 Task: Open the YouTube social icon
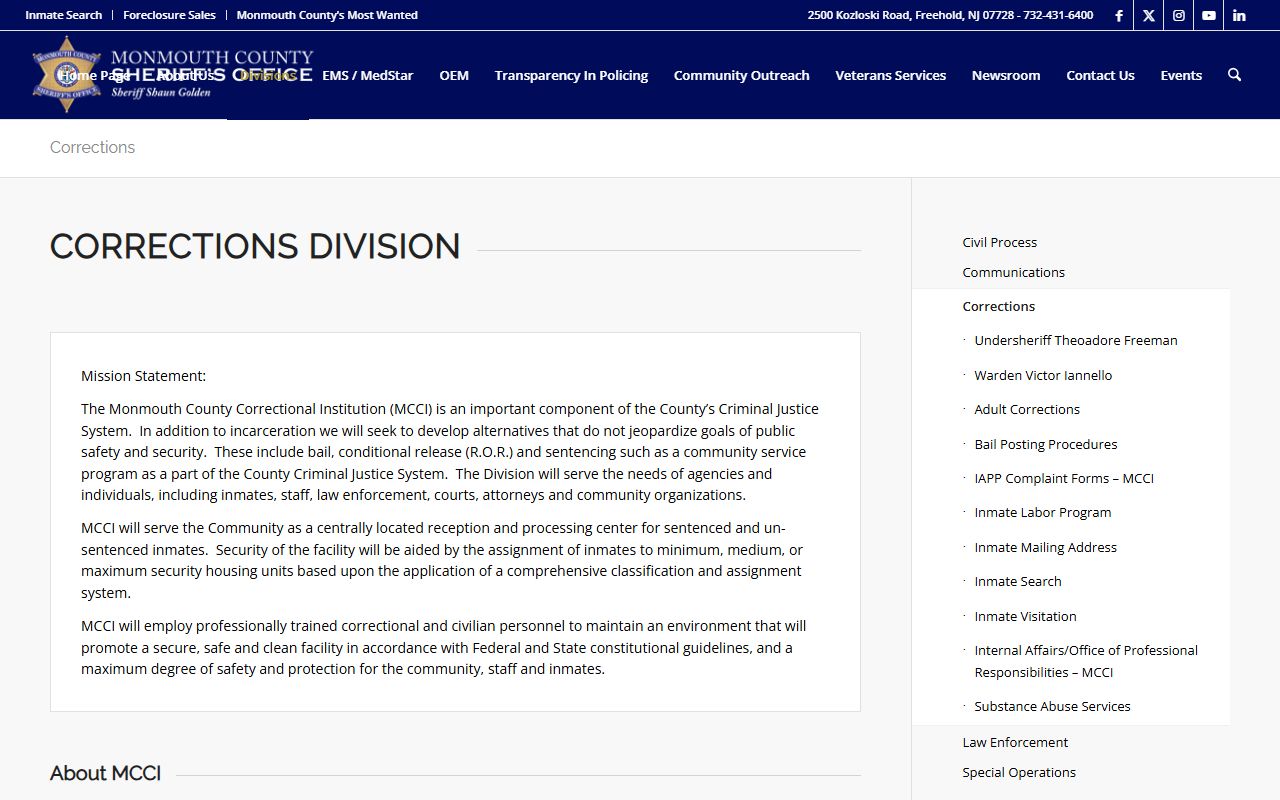coord(1209,15)
